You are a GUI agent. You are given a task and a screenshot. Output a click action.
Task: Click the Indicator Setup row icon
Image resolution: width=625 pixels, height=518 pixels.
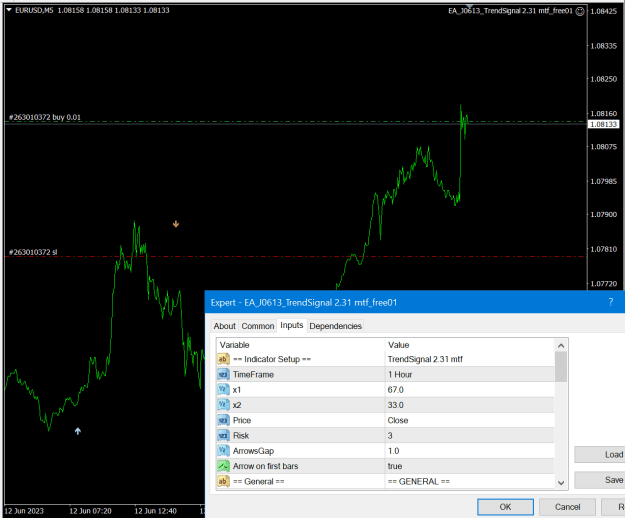[x=223, y=359]
